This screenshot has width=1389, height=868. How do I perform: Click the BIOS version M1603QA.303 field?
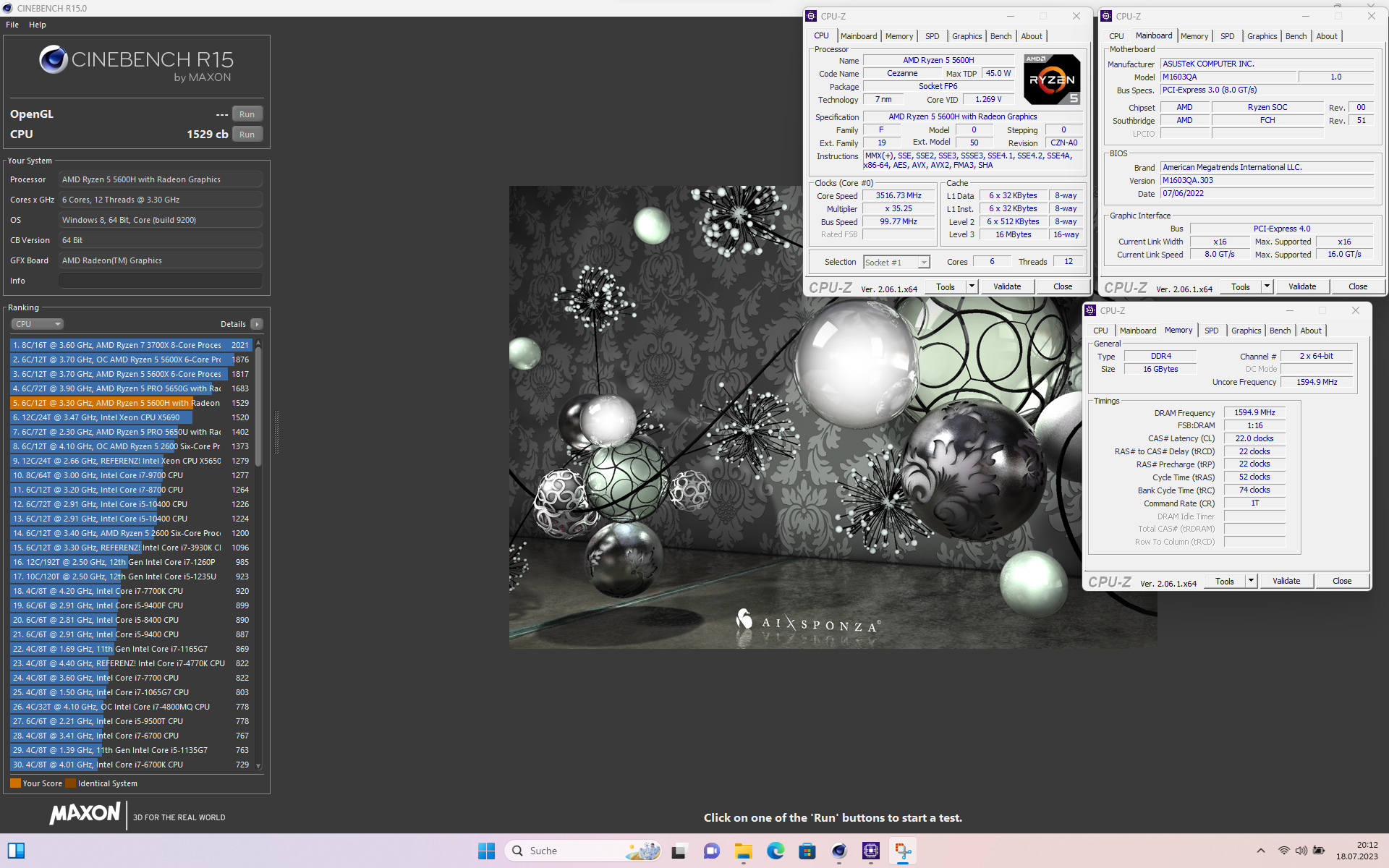tap(1267, 181)
